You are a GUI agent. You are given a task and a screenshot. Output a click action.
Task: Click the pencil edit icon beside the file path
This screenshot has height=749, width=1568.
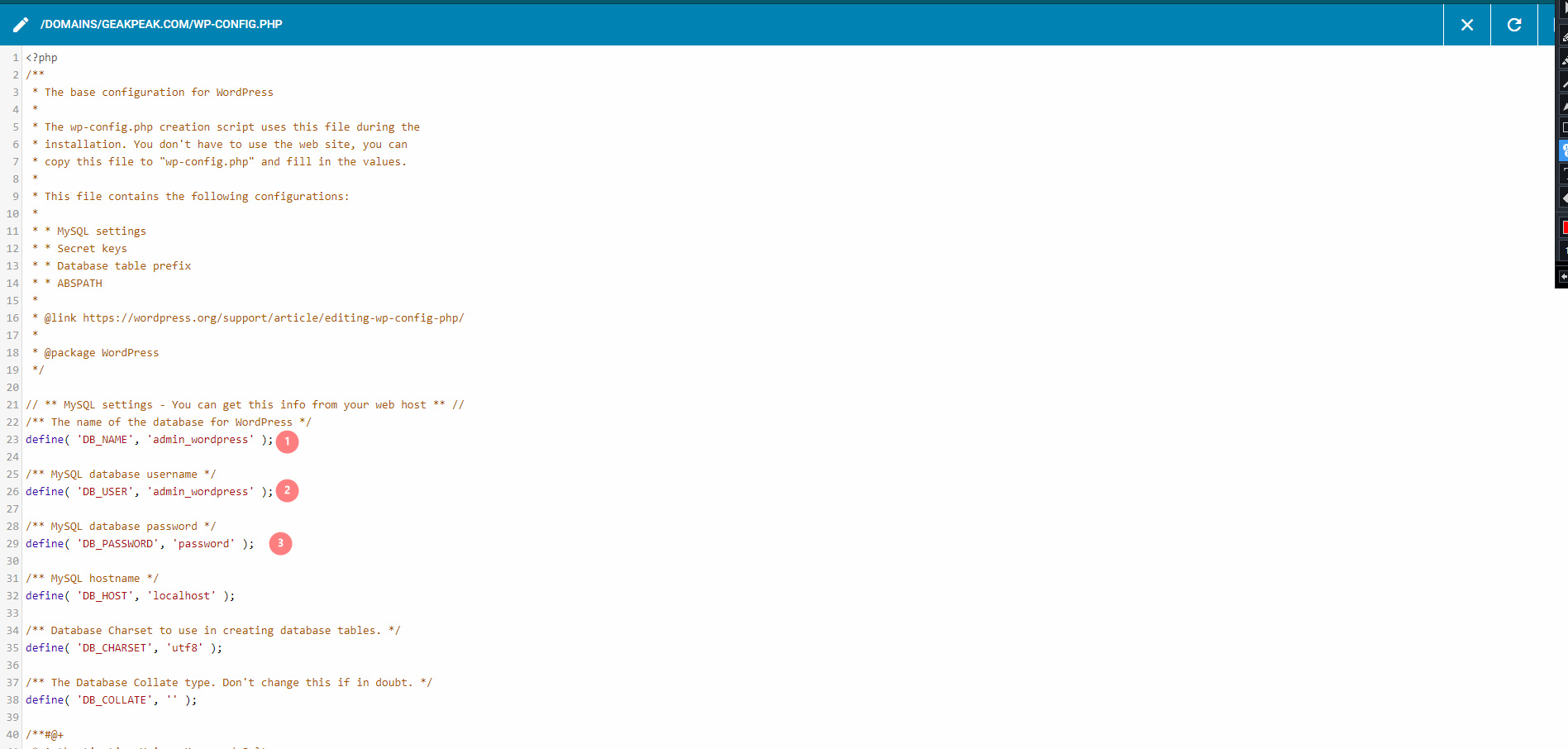point(21,25)
